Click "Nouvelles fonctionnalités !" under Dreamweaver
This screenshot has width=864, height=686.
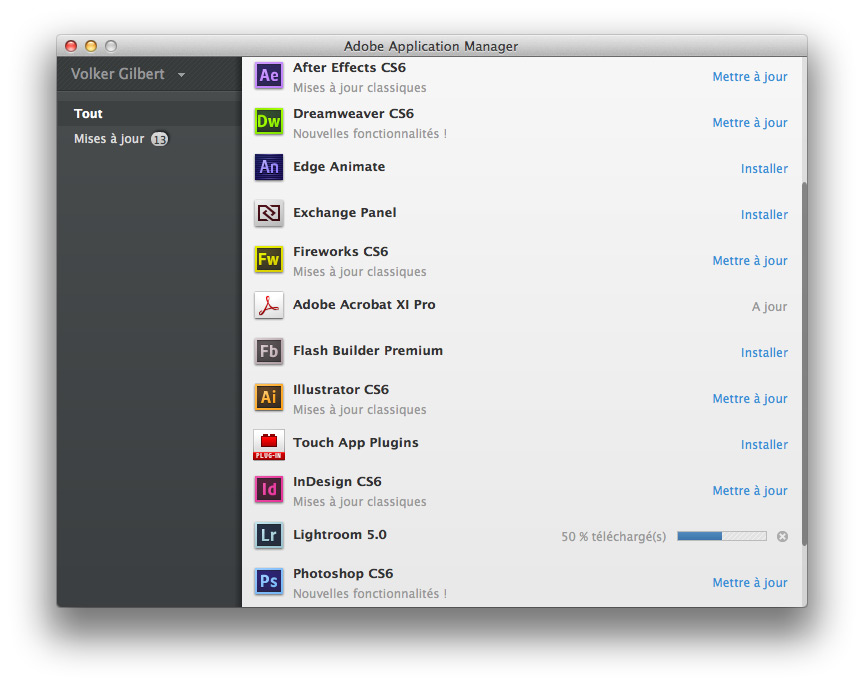point(370,134)
